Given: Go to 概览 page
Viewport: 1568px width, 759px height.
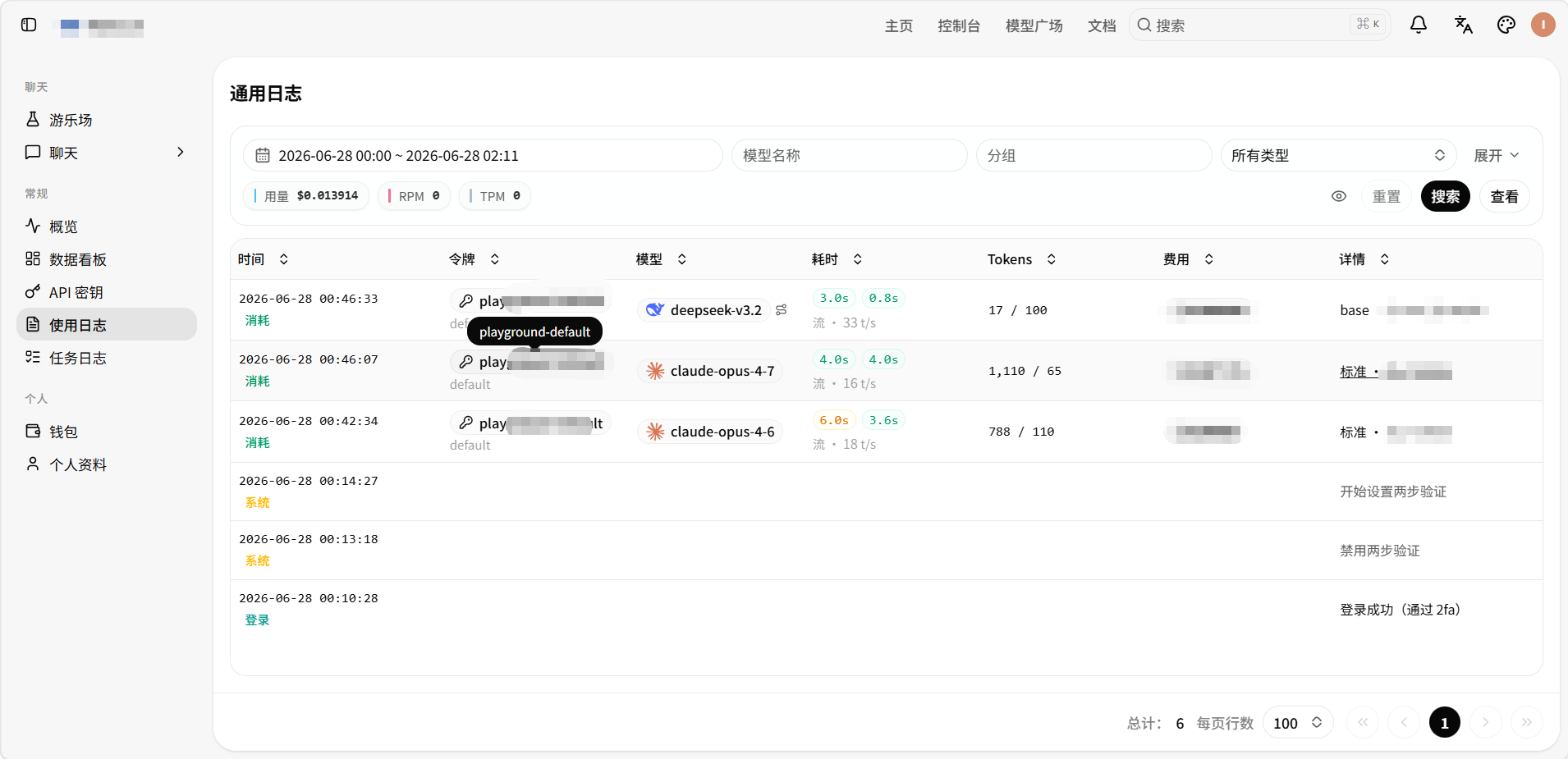Looking at the screenshot, I should pyautogui.click(x=107, y=226).
